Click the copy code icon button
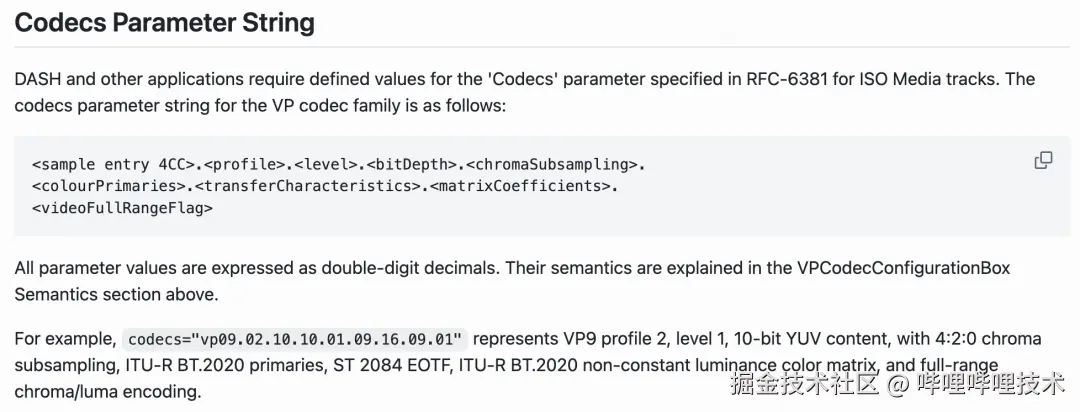This screenshot has width=1080, height=412. (x=1043, y=161)
